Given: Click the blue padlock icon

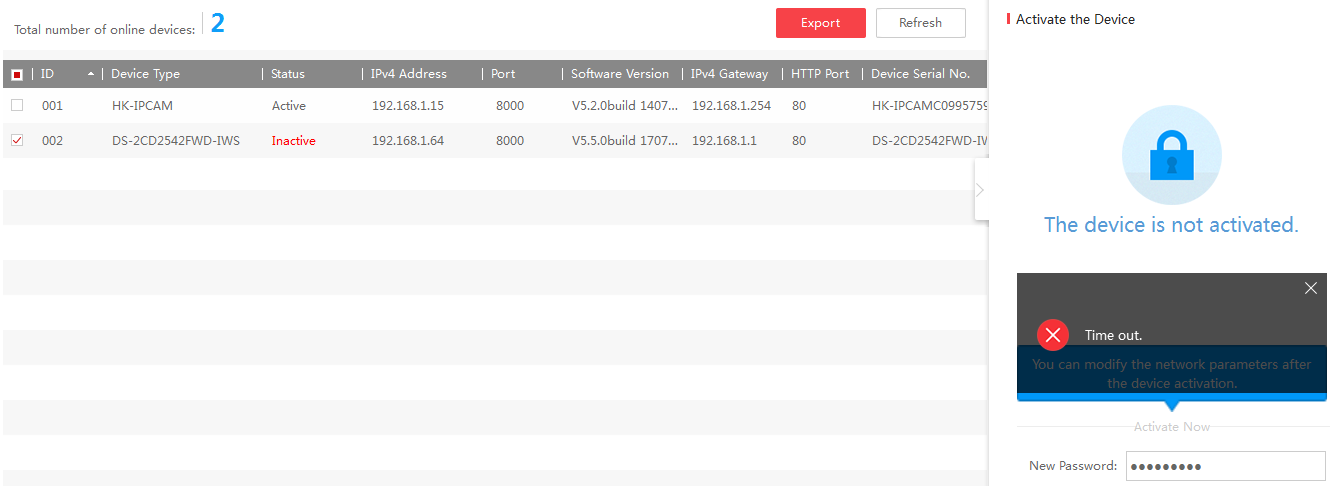Looking at the screenshot, I should click(1171, 157).
